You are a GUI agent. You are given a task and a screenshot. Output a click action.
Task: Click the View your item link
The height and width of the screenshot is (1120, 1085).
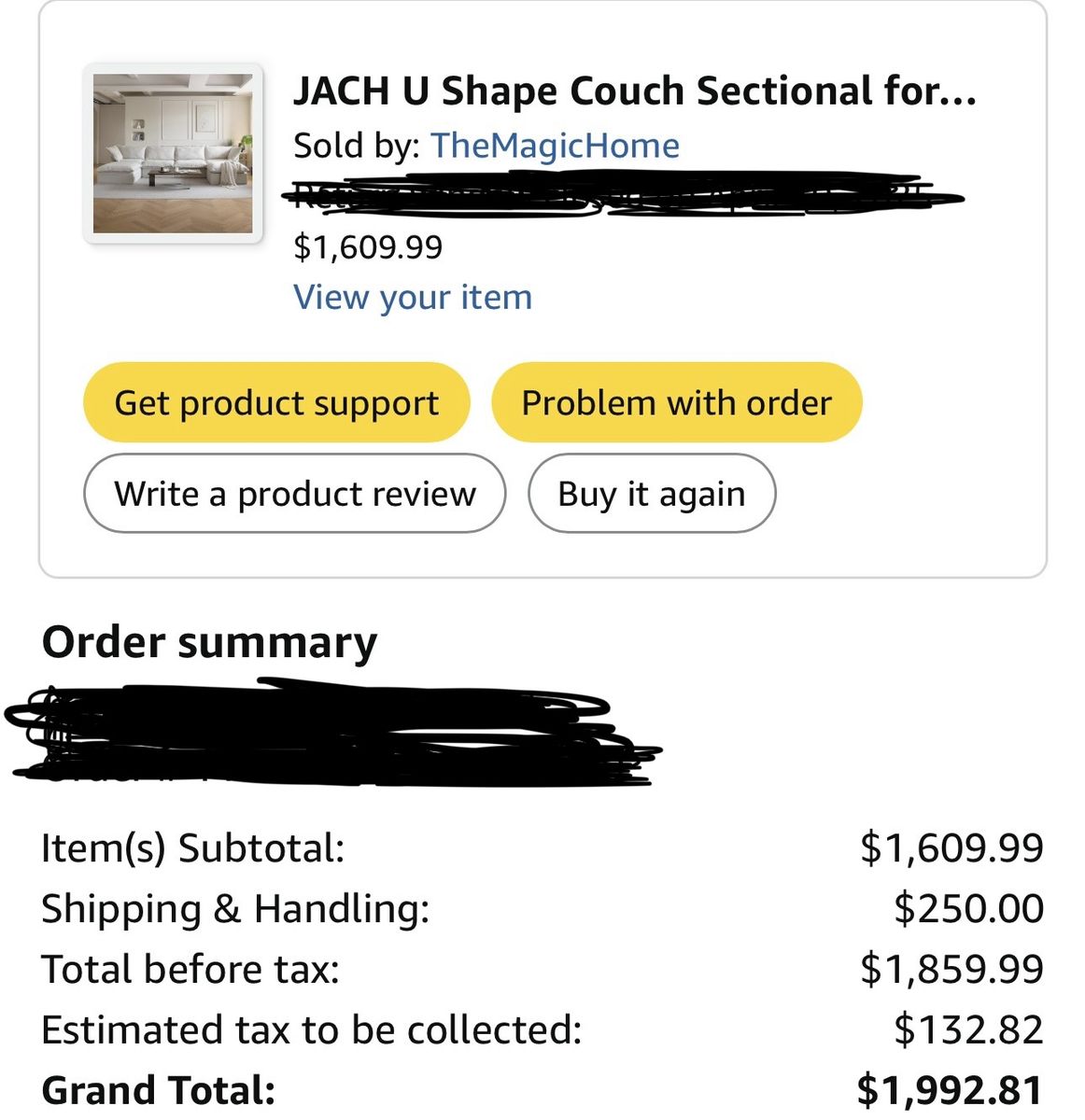413,297
